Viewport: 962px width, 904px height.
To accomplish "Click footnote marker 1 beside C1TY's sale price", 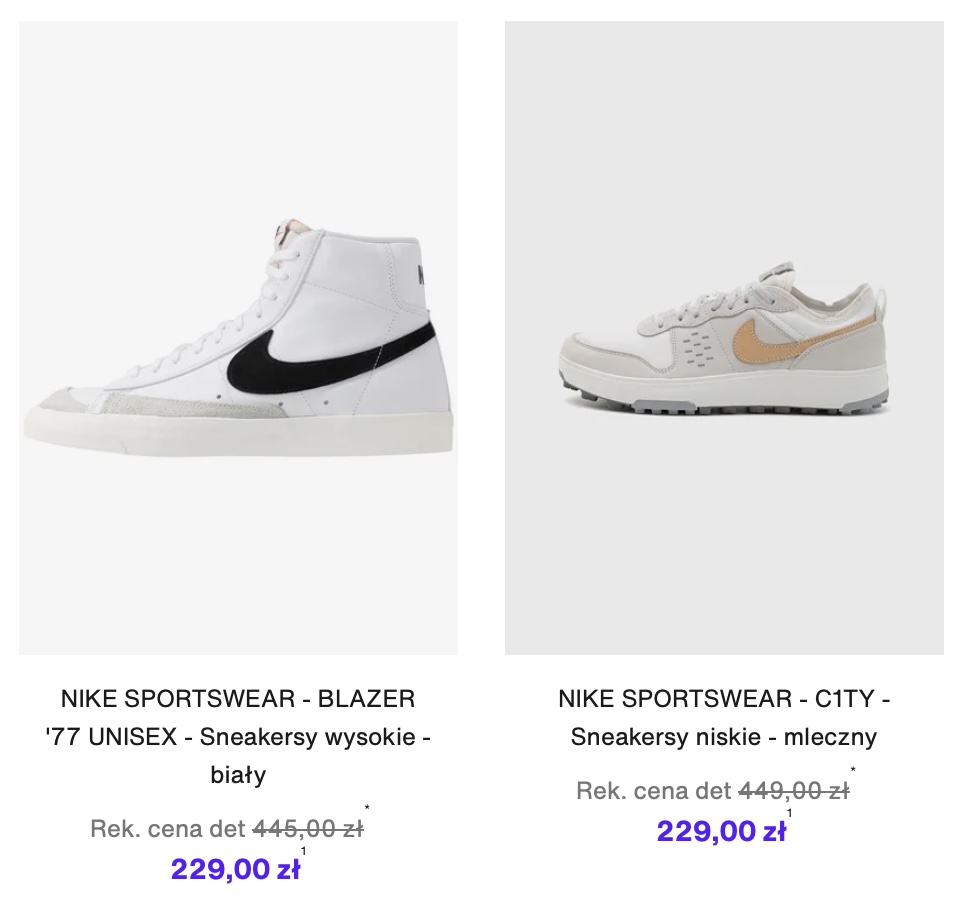I will [790, 814].
